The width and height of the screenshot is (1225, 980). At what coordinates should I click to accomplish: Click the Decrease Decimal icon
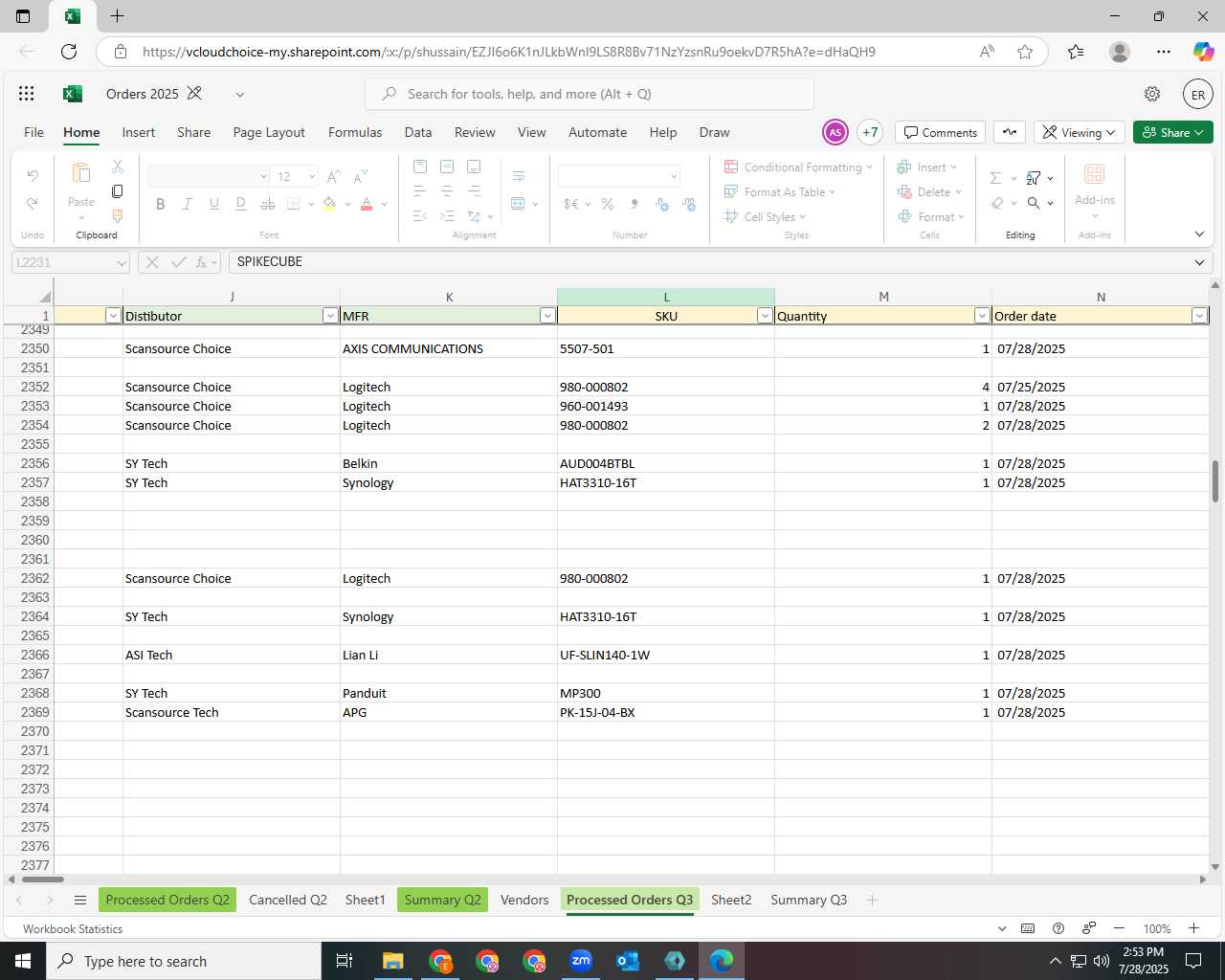(689, 204)
